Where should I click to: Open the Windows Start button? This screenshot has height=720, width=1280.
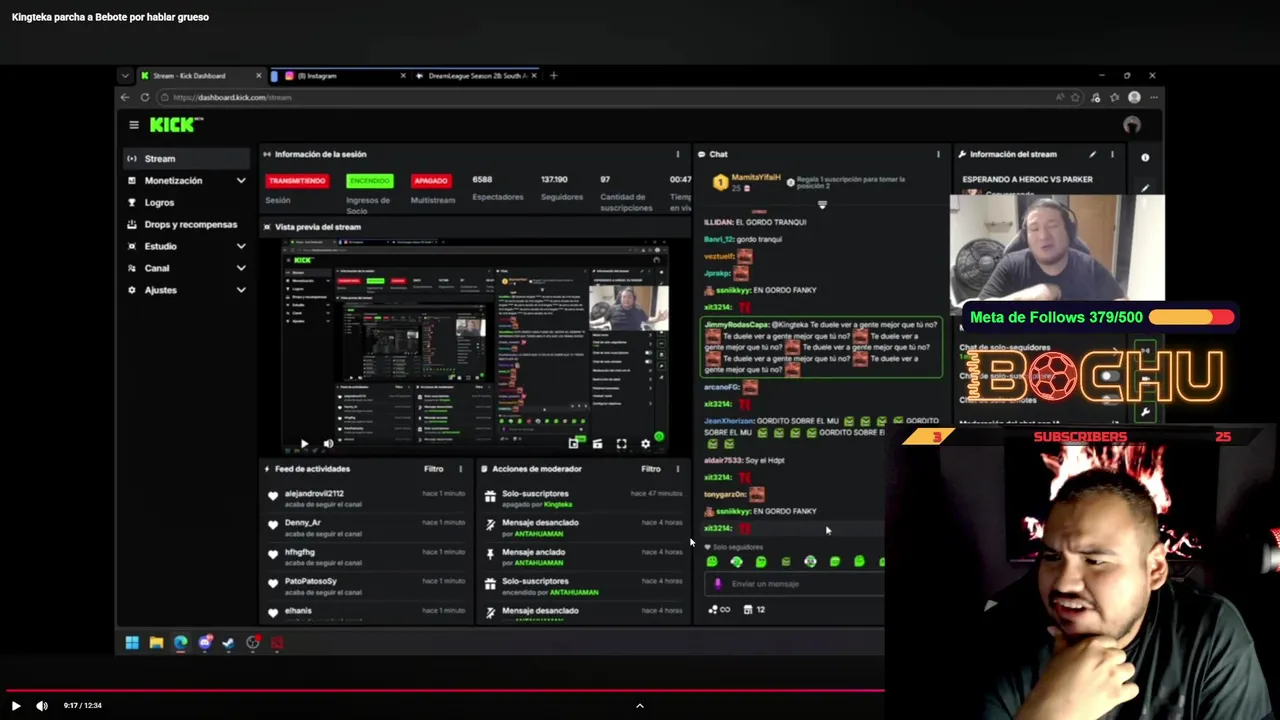tap(132, 643)
